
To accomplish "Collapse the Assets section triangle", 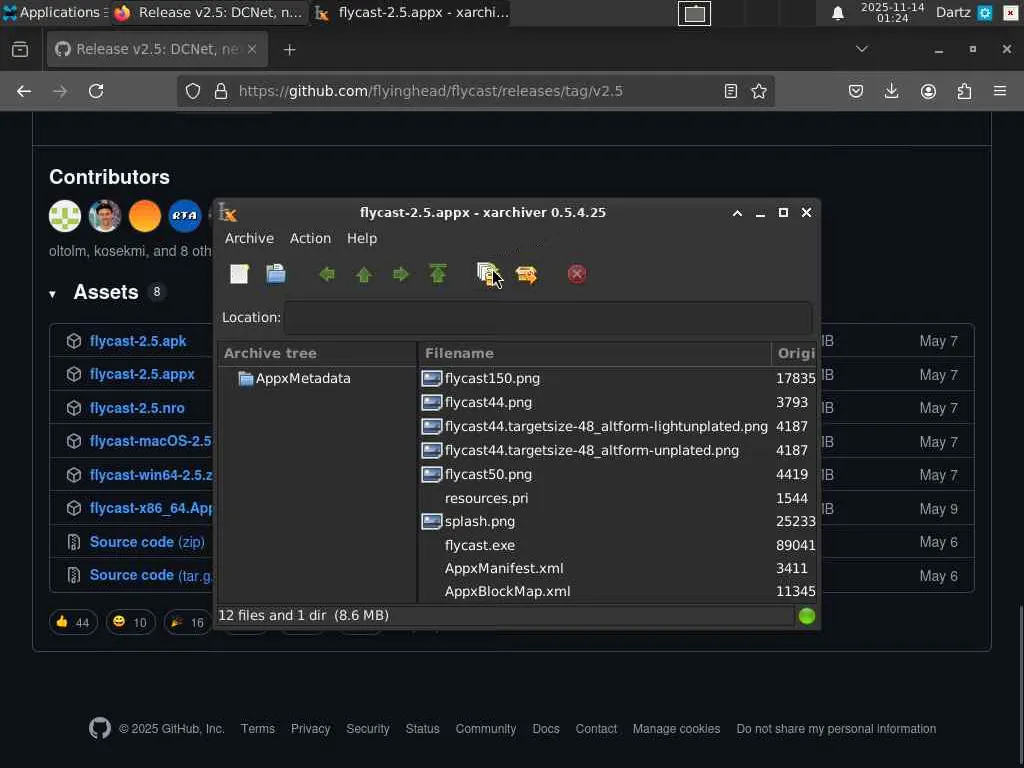I will (52, 294).
